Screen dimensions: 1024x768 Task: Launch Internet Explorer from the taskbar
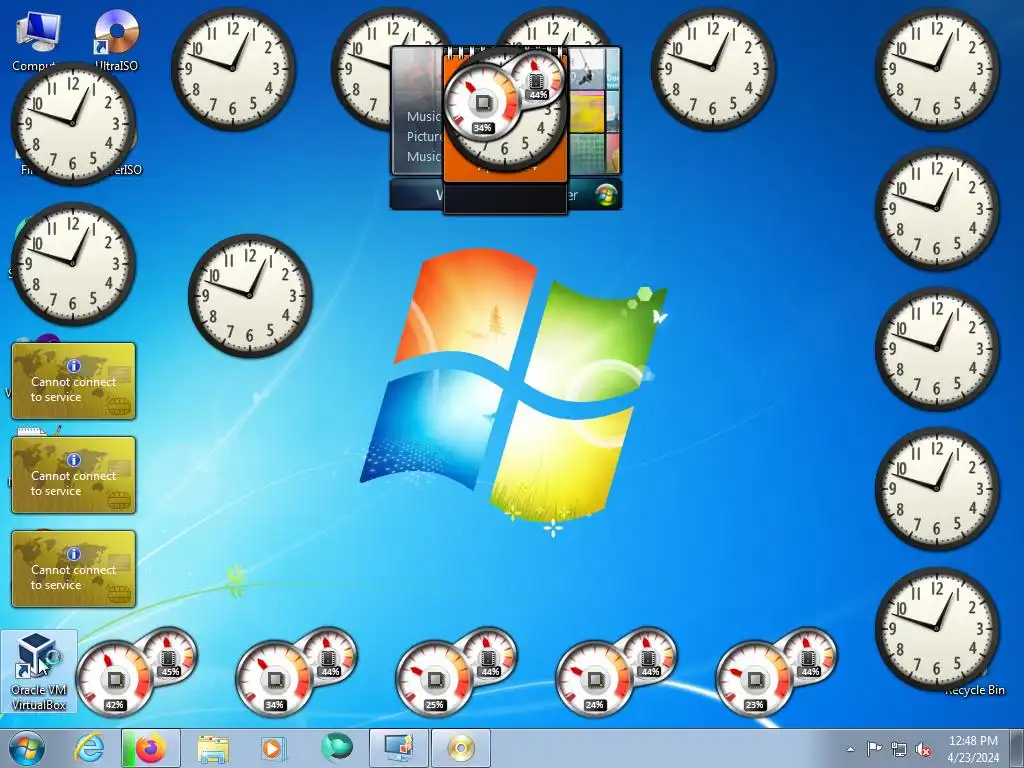pyautogui.click(x=89, y=748)
